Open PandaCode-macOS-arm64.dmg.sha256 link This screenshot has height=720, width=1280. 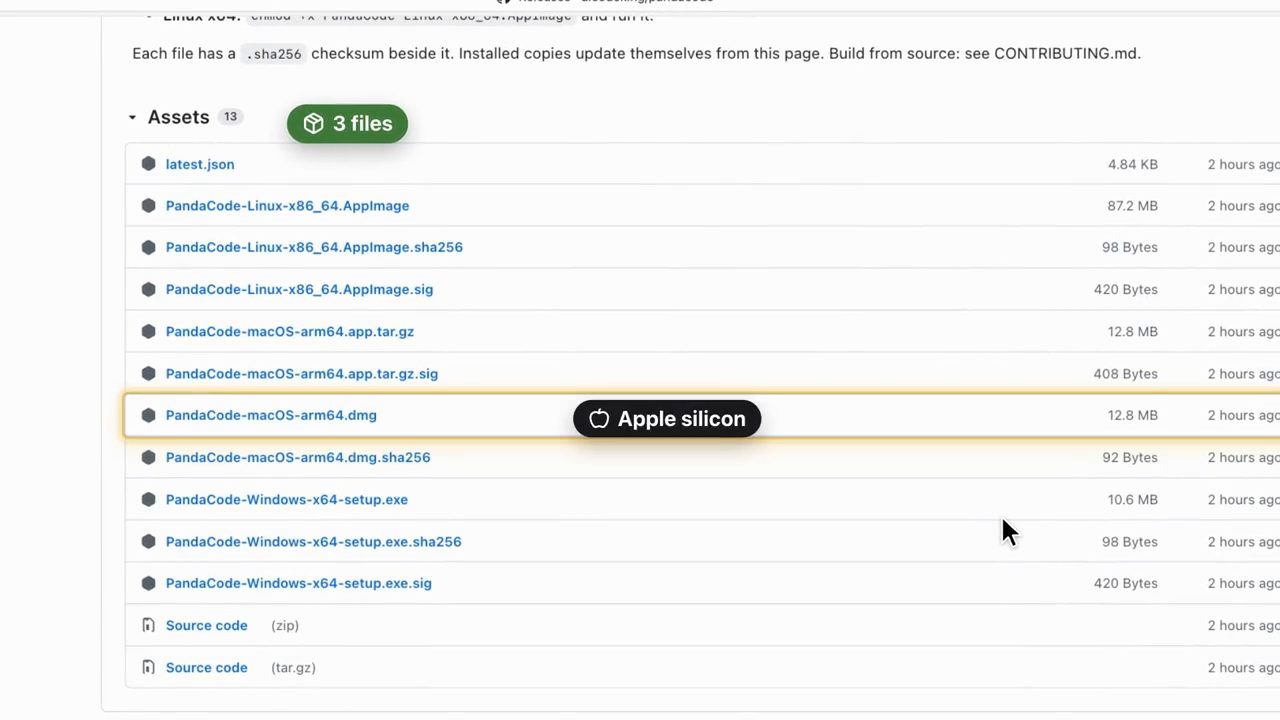click(298, 458)
